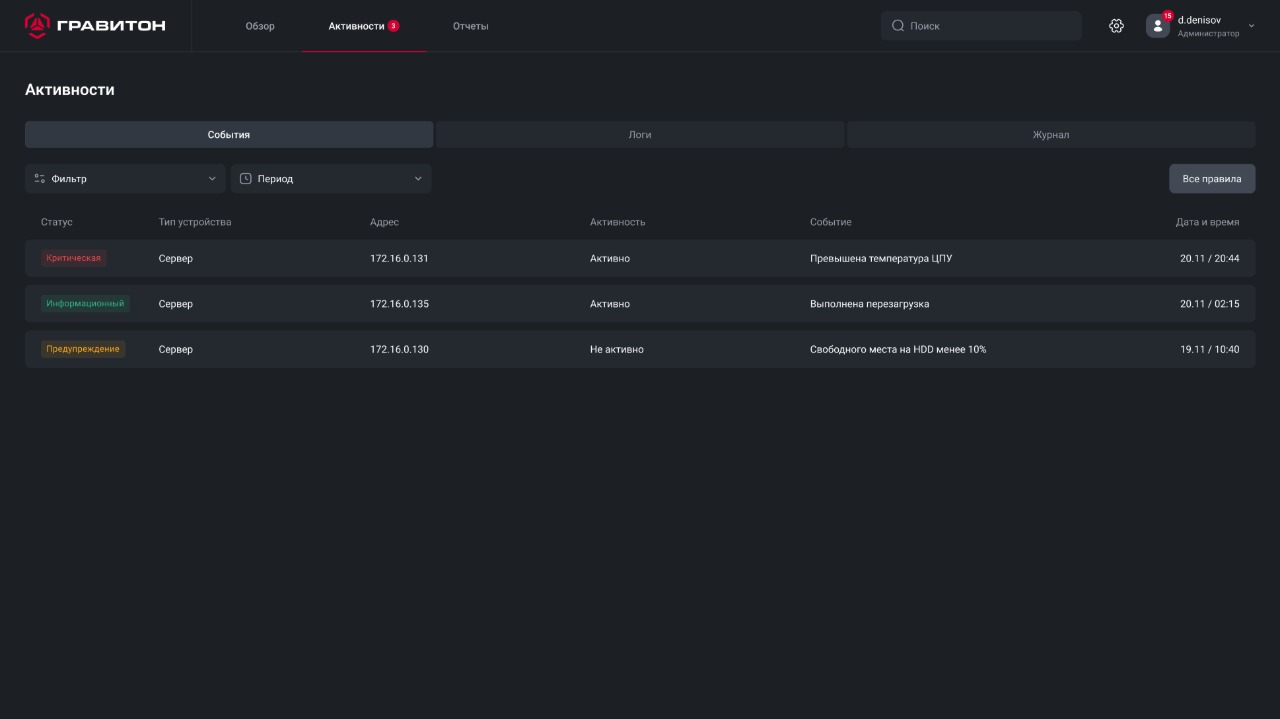The width and height of the screenshot is (1280, 719).
Task: Select address 172.16.0.135
Action: point(399,304)
